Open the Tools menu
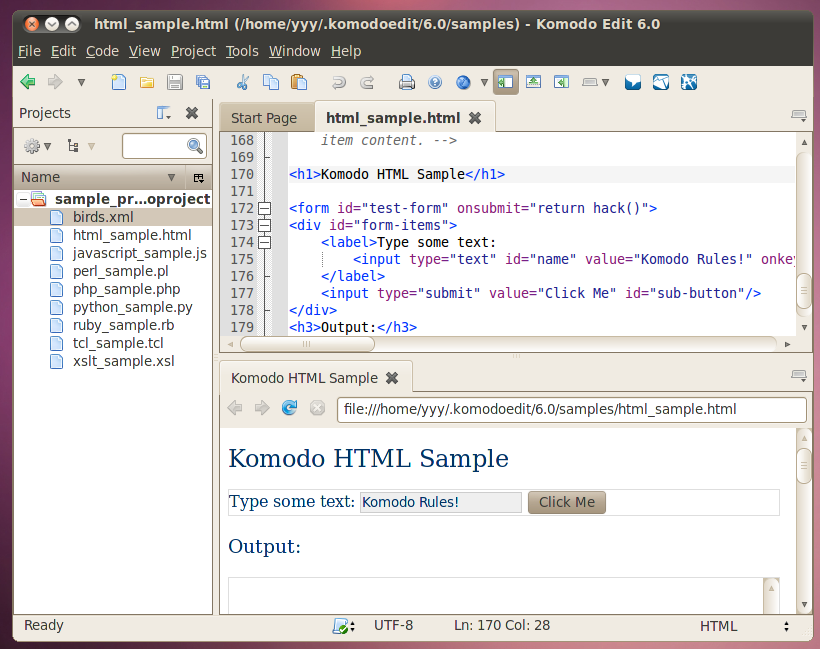Viewport: 820px width, 649px height. pos(242,51)
